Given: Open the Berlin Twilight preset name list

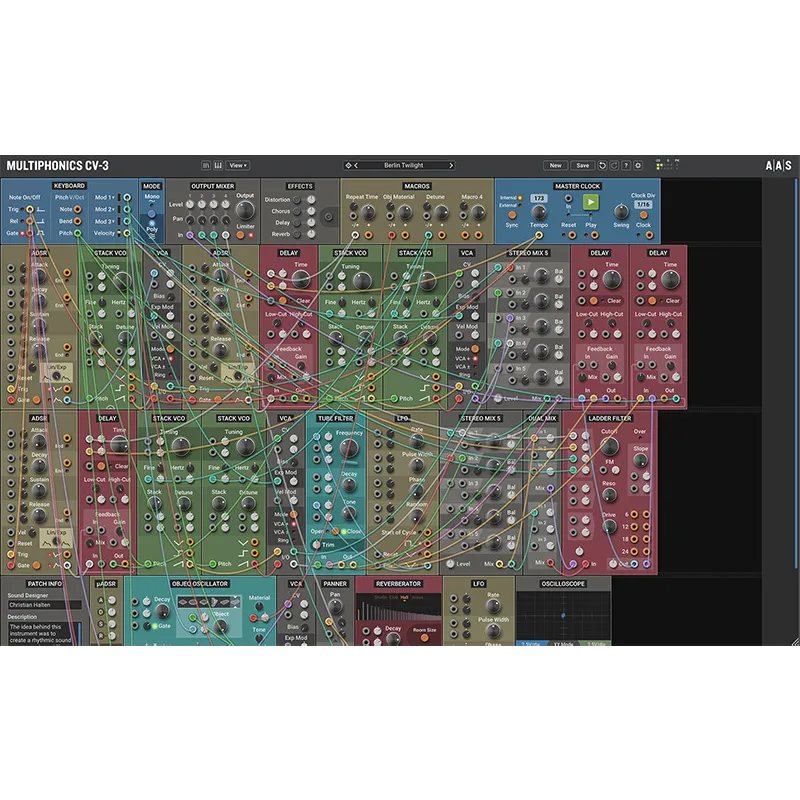Looking at the screenshot, I should pyautogui.click(x=404, y=165).
